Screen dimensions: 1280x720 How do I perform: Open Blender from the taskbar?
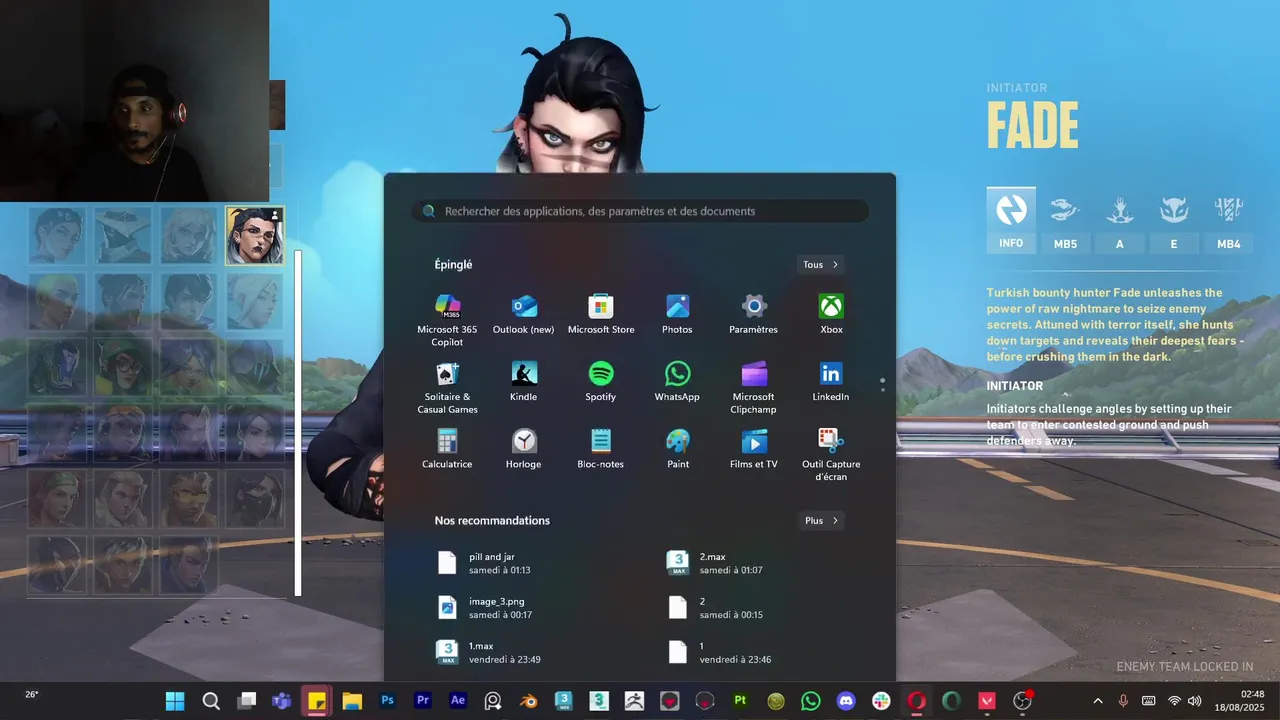coord(528,701)
